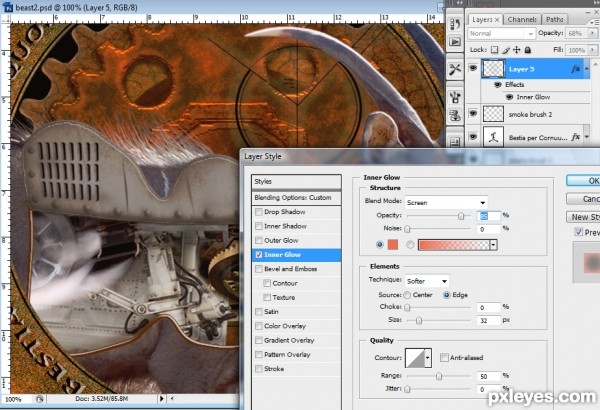Click the Inner Glow Size slider handle

pos(419,320)
